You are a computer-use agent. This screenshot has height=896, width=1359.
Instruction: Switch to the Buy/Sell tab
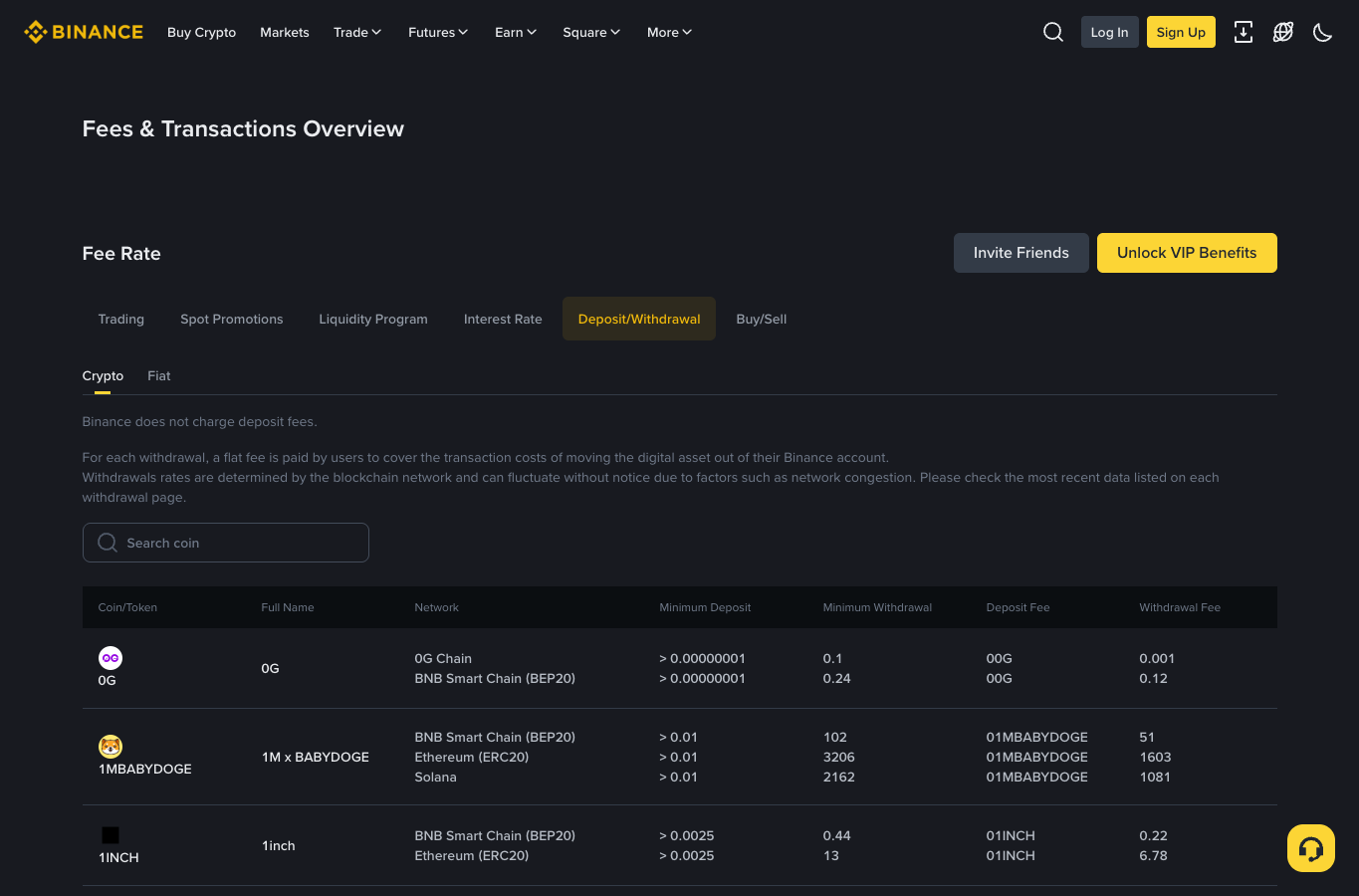click(x=762, y=319)
